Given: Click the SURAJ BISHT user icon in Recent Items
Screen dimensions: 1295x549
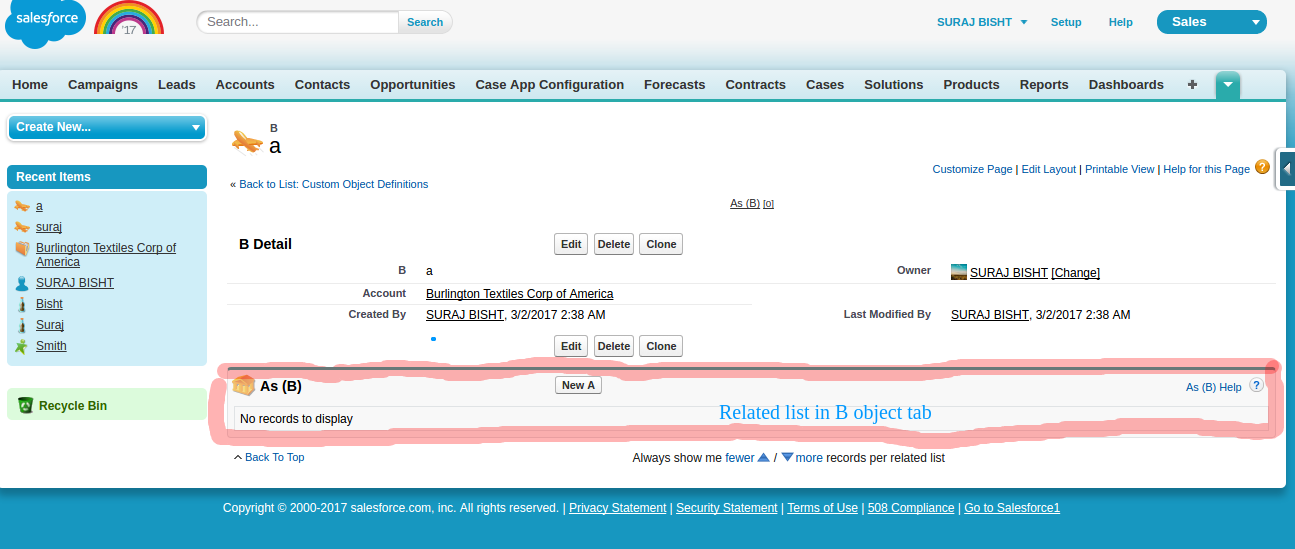Looking at the screenshot, I should [x=22, y=283].
